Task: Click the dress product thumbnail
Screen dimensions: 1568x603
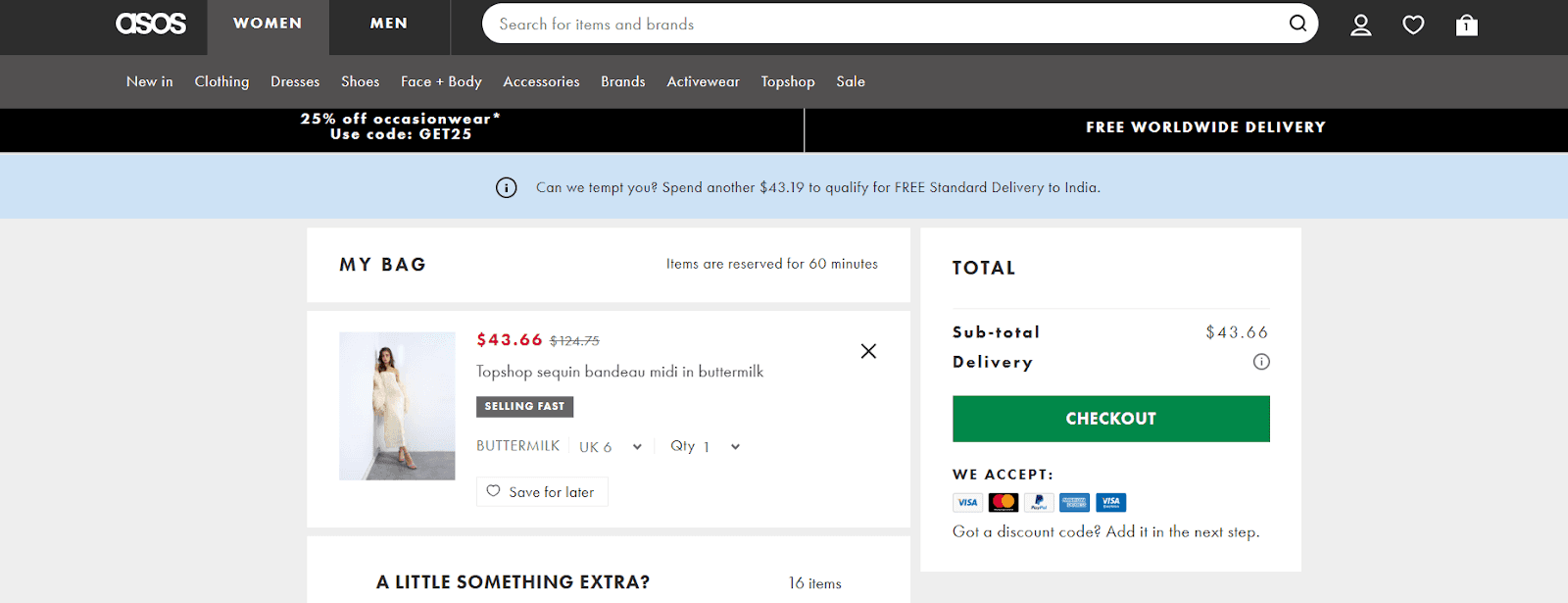Action: pyautogui.click(x=397, y=406)
